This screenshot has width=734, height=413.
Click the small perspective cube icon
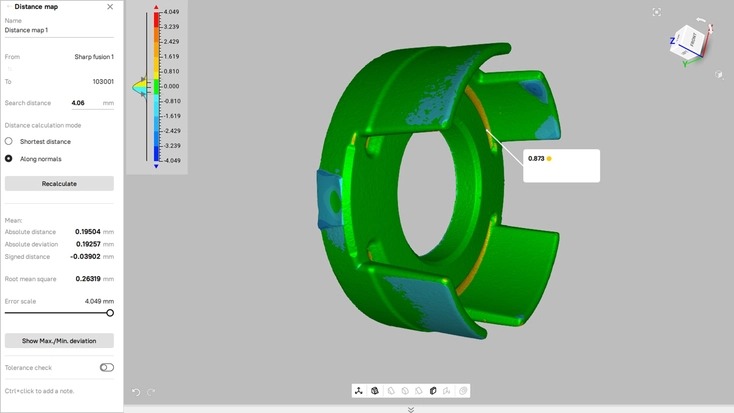tap(719, 74)
